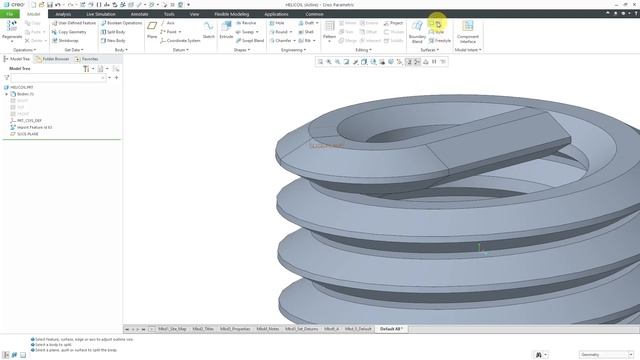The image size is (640, 360).
Task: Select SLICE-PLANE in the Model Tree
Action: pos(25,134)
